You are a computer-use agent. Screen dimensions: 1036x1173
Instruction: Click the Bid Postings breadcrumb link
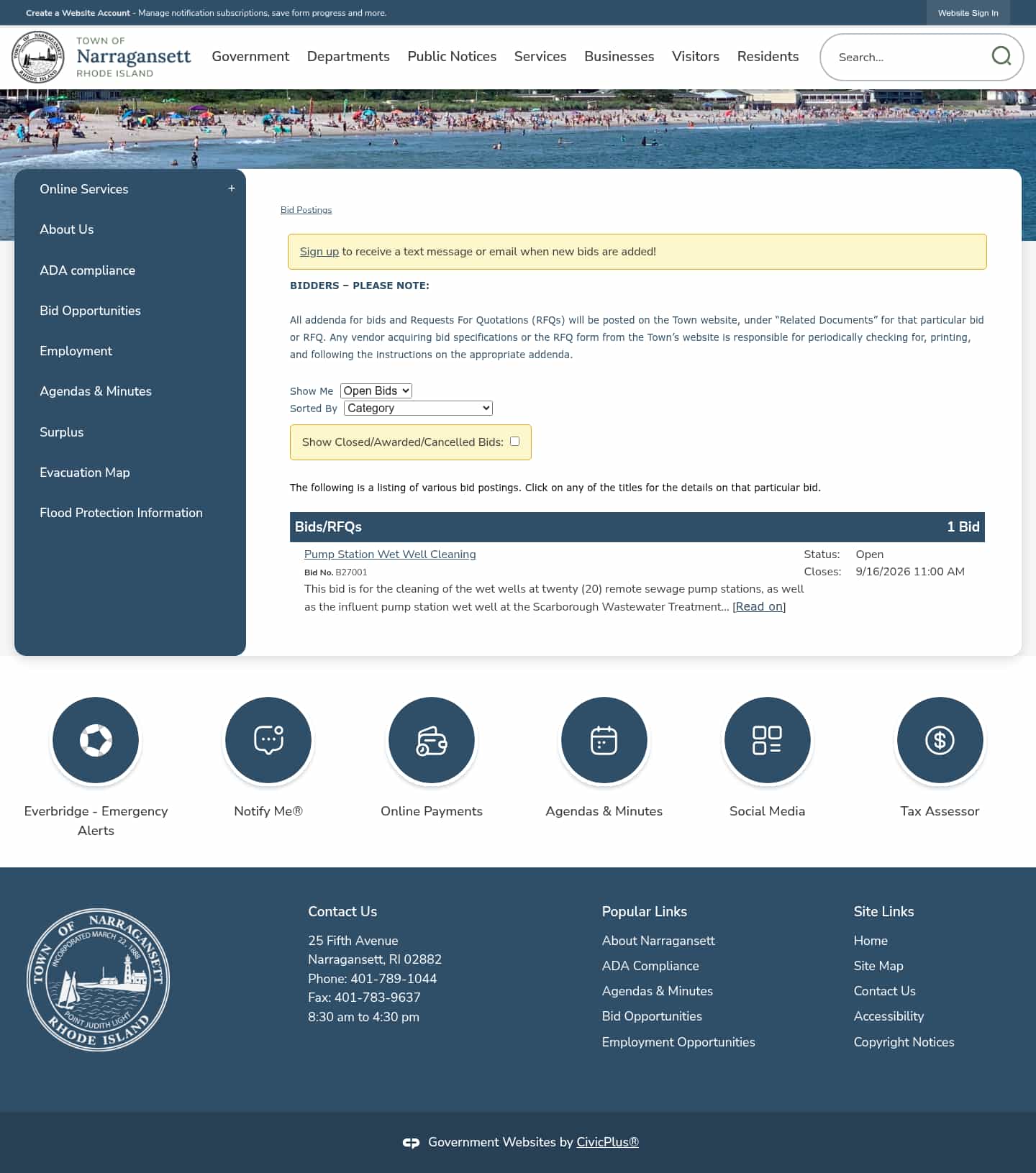click(306, 210)
